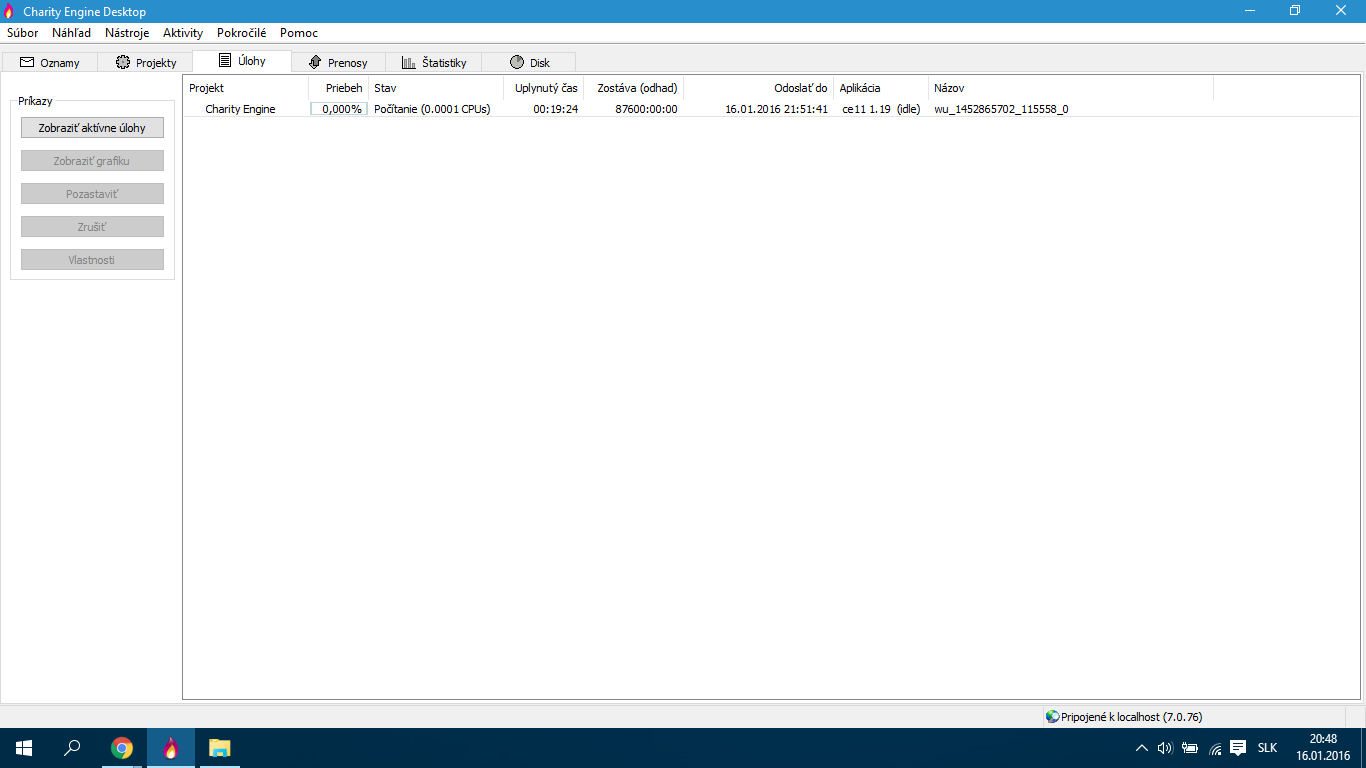1366x768 pixels.
Task: Sort by the Odoslať do column header
Action: (x=759, y=88)
